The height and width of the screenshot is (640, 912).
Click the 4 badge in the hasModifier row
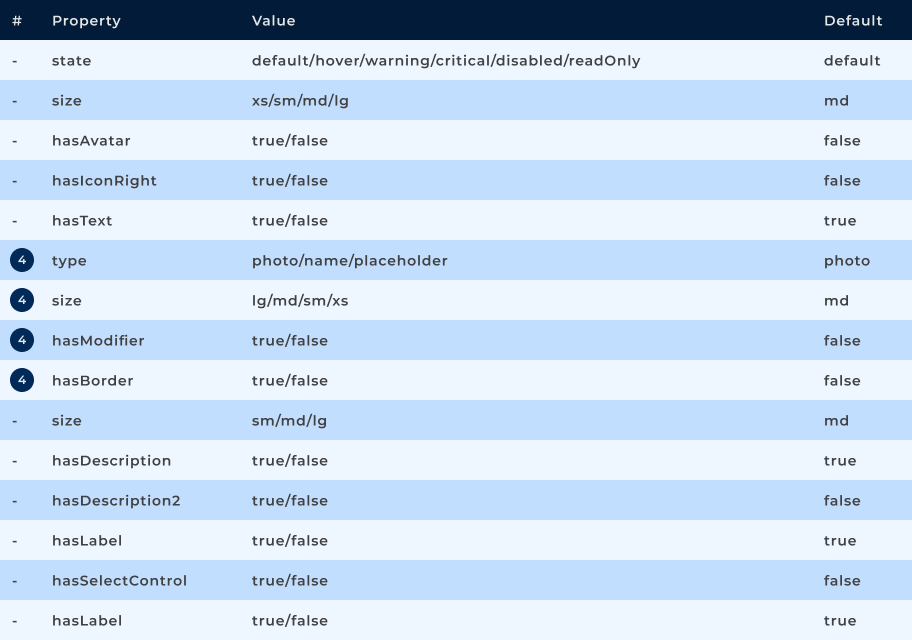click(x=22, y=340)
